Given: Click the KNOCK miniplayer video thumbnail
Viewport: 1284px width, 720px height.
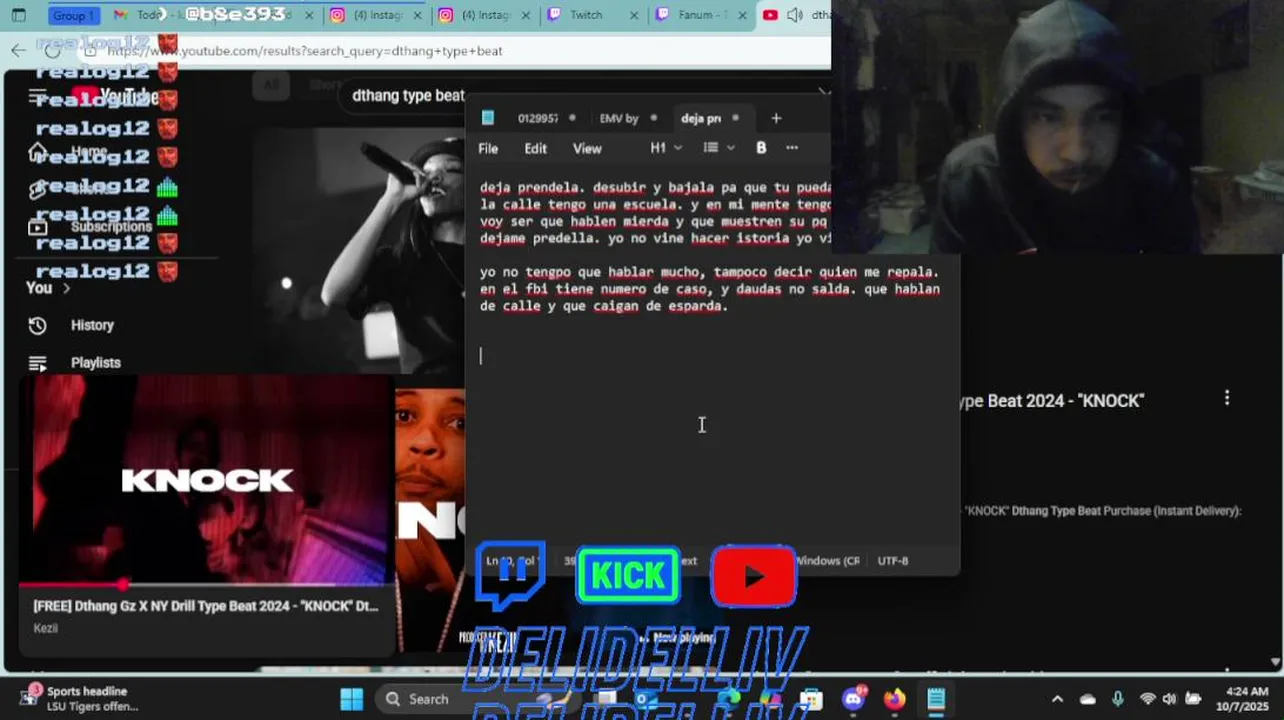Looking at the screenshot, I should (x=206, y=480).
